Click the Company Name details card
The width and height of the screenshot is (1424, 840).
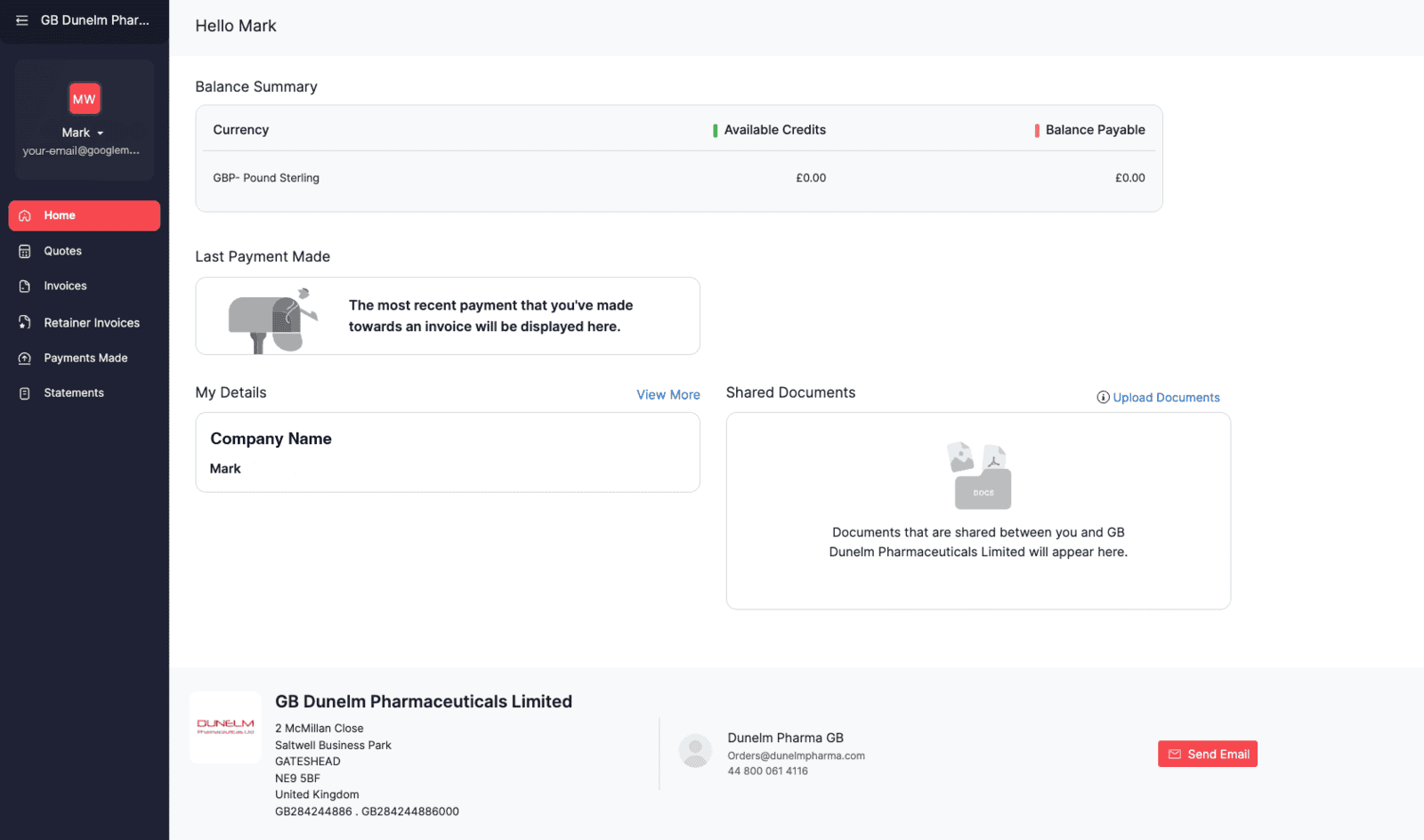[447, 452]
